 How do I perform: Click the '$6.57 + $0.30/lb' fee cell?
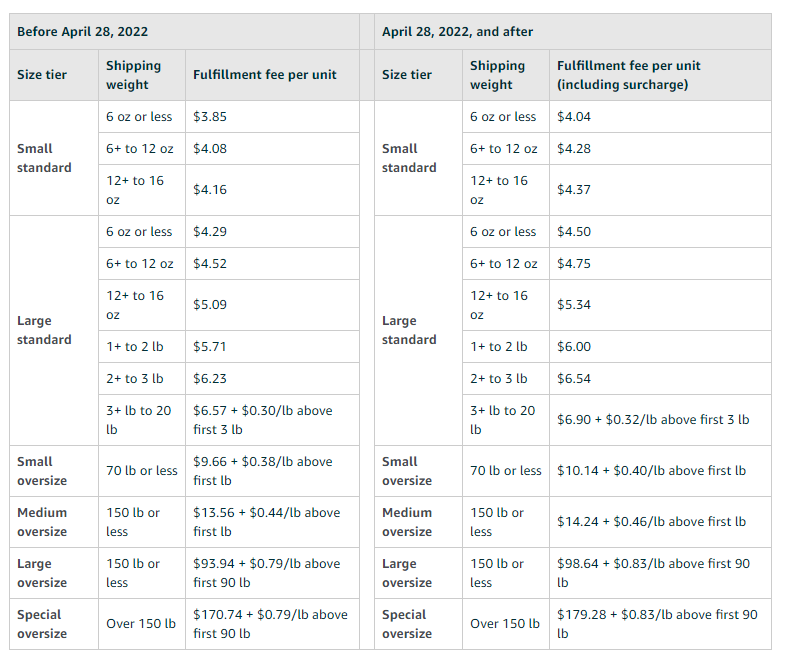pyautogui.click(x=262, y=420)
